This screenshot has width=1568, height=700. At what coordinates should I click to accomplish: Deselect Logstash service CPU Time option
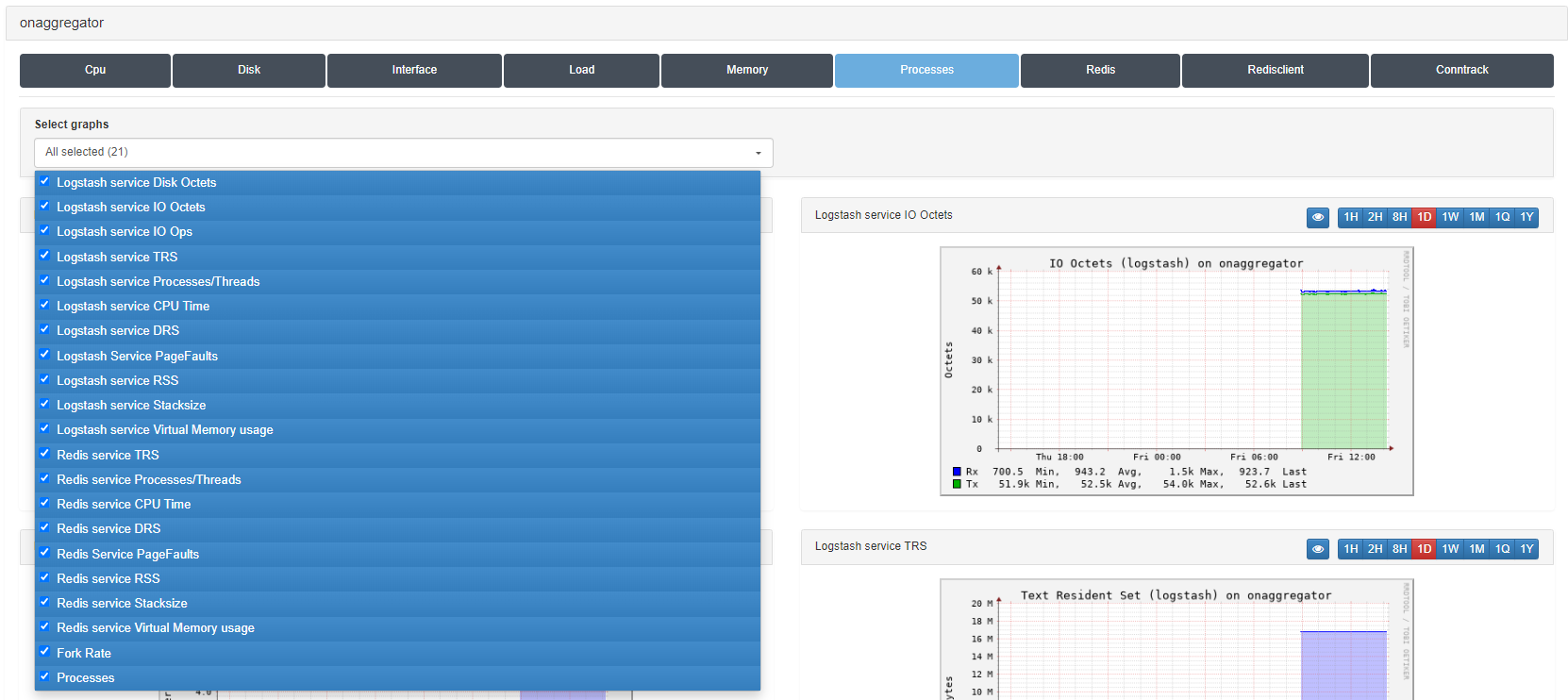click(44, 305)
